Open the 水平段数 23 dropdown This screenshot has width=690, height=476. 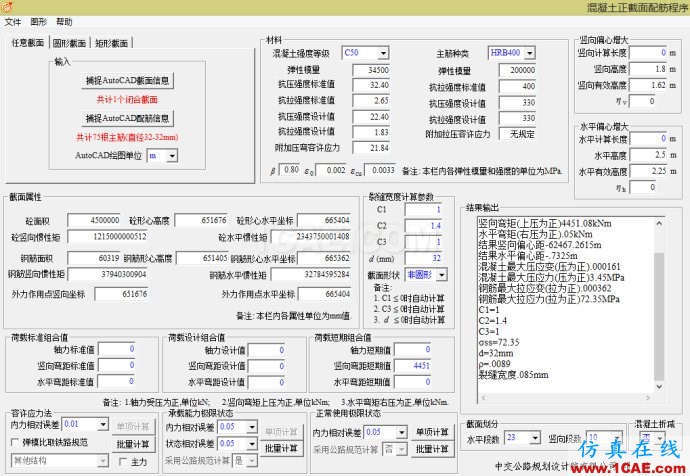pos(535,438)
